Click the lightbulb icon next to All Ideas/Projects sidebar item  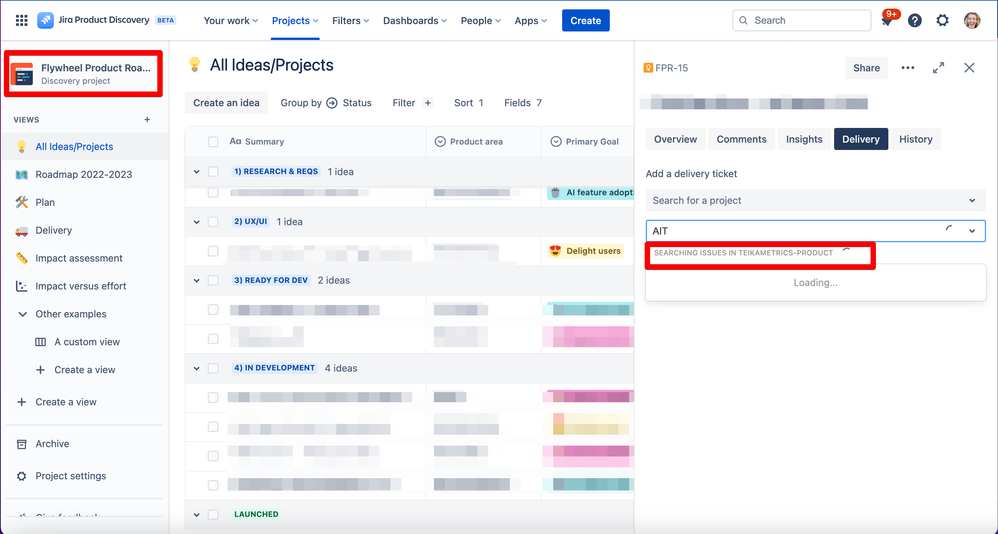(22, 146)
